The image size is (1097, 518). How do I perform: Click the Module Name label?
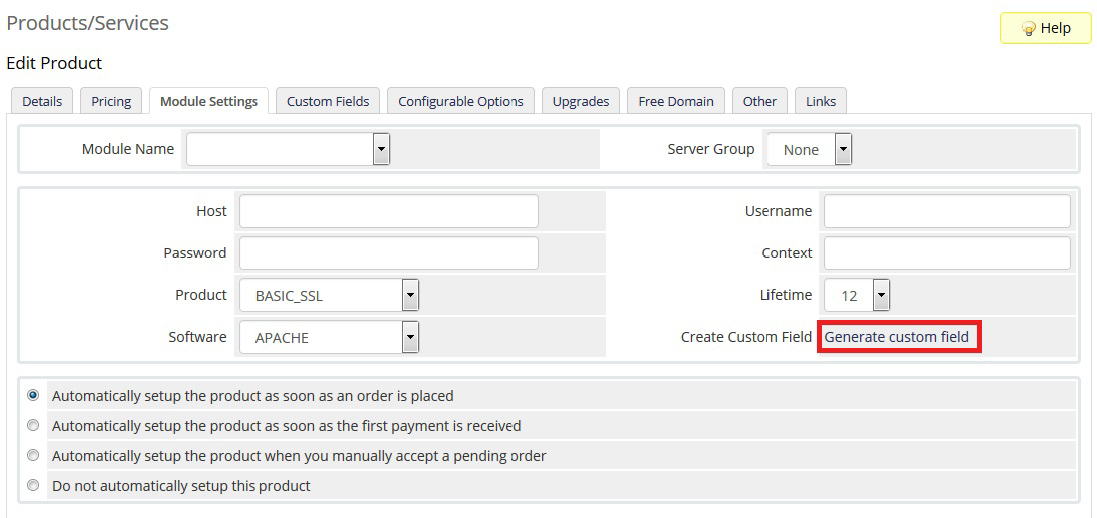click(x=128, y=148)
